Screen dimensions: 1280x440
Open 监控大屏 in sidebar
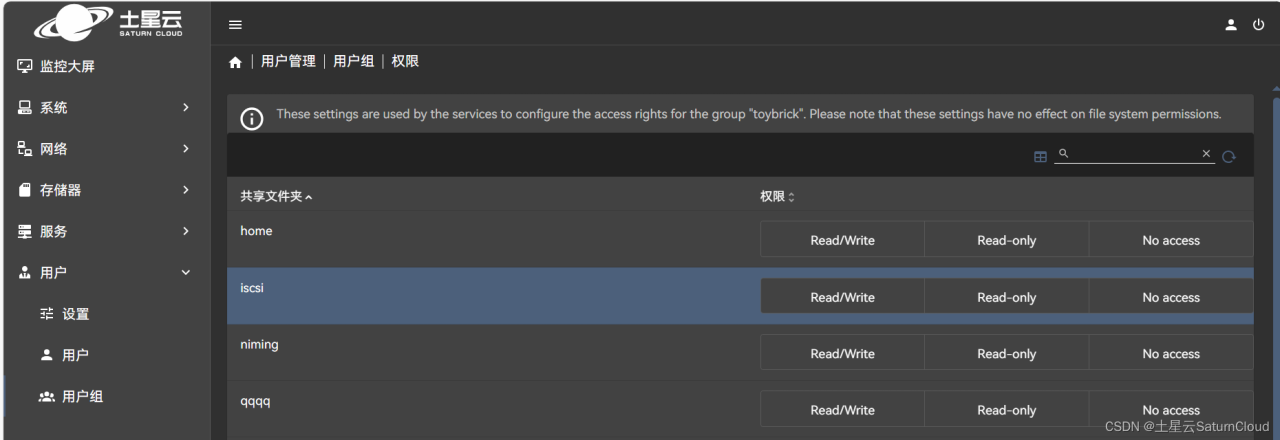pyautogui.click(x=66, y=67)
